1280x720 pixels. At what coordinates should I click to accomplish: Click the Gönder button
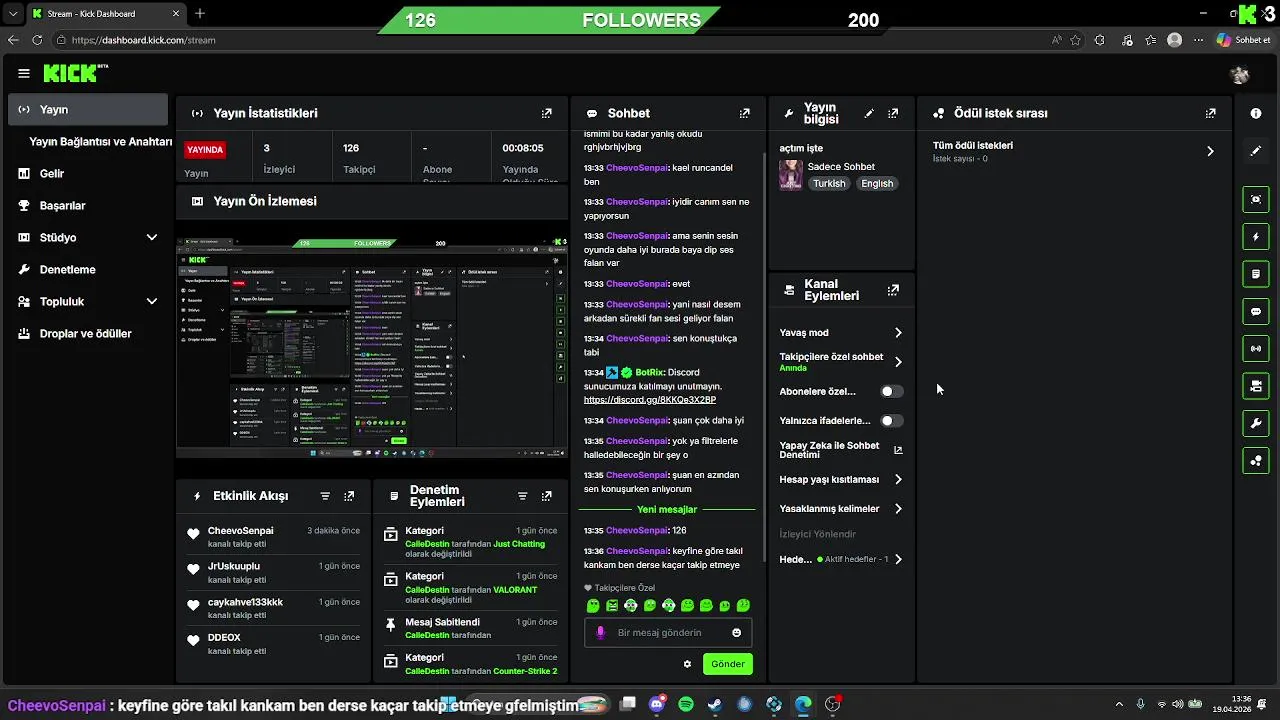point(728,664)
